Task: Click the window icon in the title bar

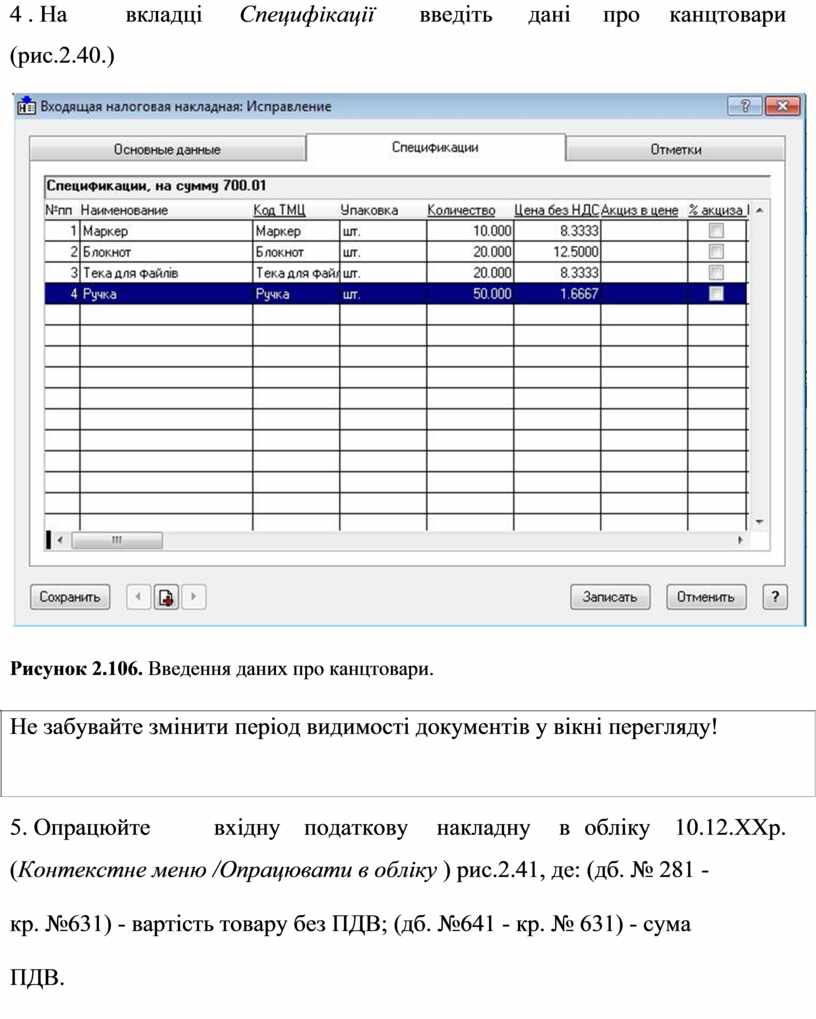Action: tap(27, 106)
